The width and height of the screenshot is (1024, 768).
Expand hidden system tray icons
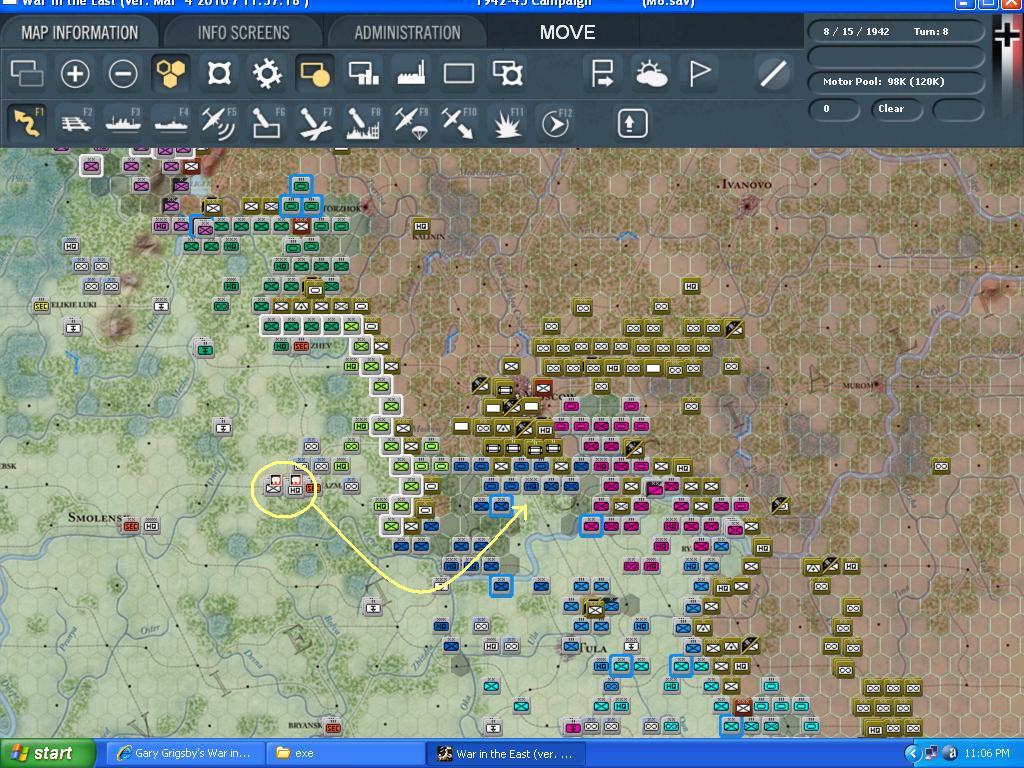[x=911, y=753]
